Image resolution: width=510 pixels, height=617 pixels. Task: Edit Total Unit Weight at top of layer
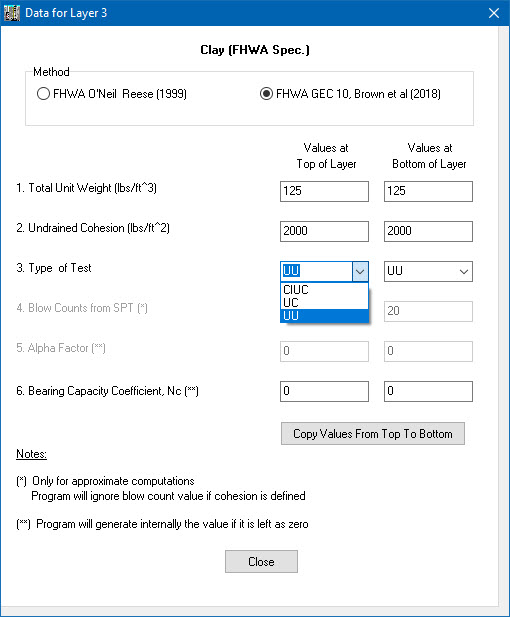pos(324,191)
